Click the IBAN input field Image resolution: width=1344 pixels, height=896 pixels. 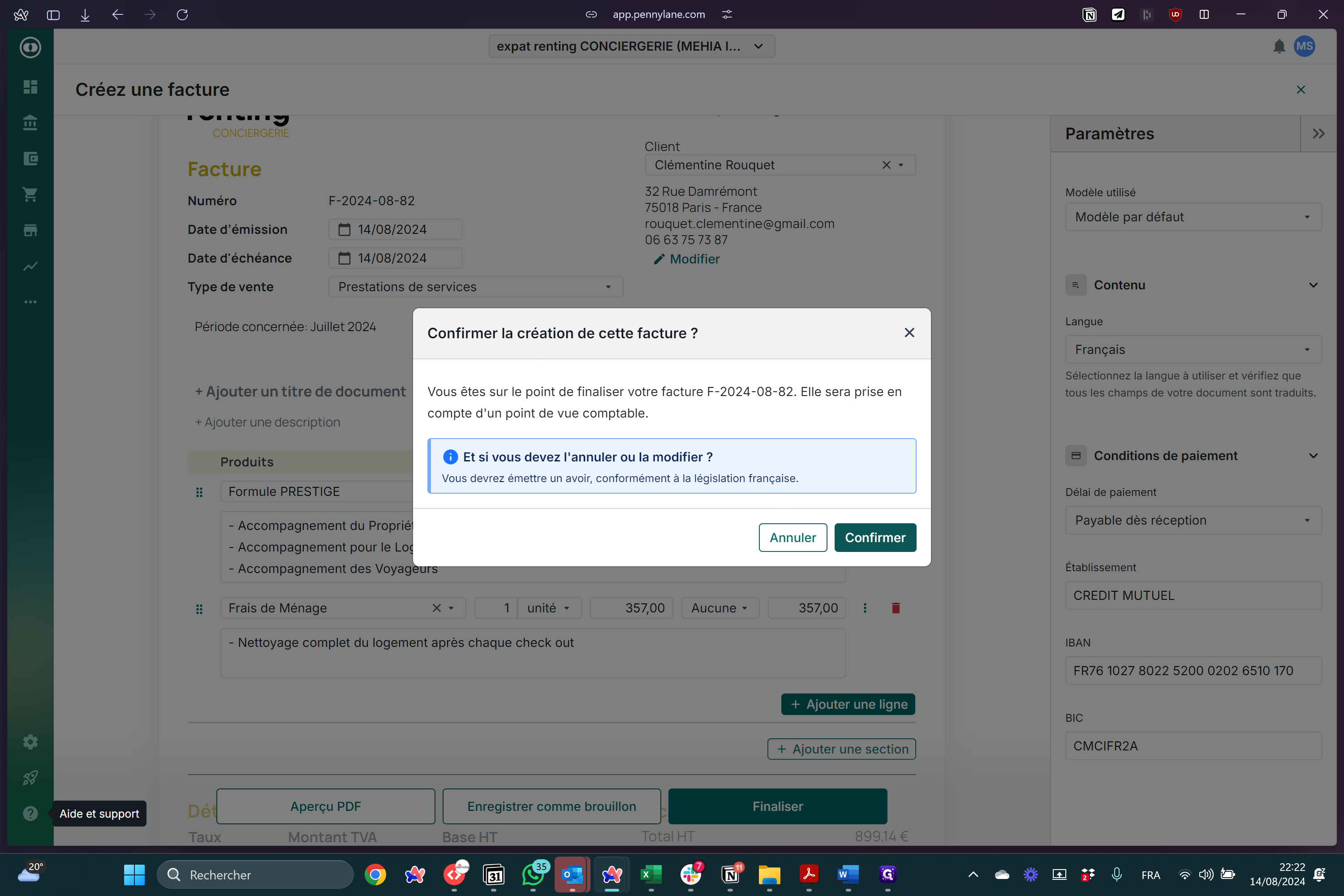point(1193,671)
